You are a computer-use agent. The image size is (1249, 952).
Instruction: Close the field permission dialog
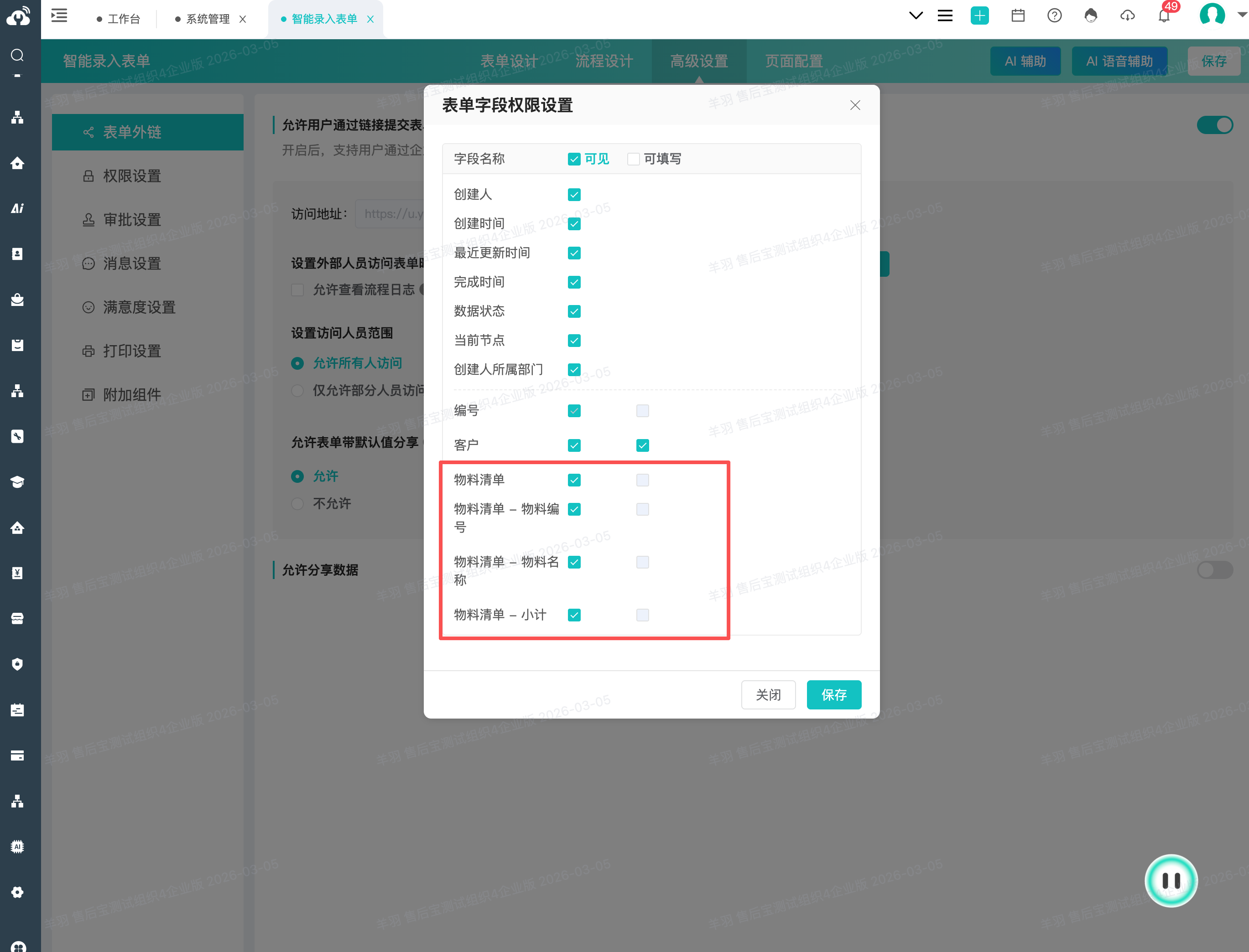point(855,105)
